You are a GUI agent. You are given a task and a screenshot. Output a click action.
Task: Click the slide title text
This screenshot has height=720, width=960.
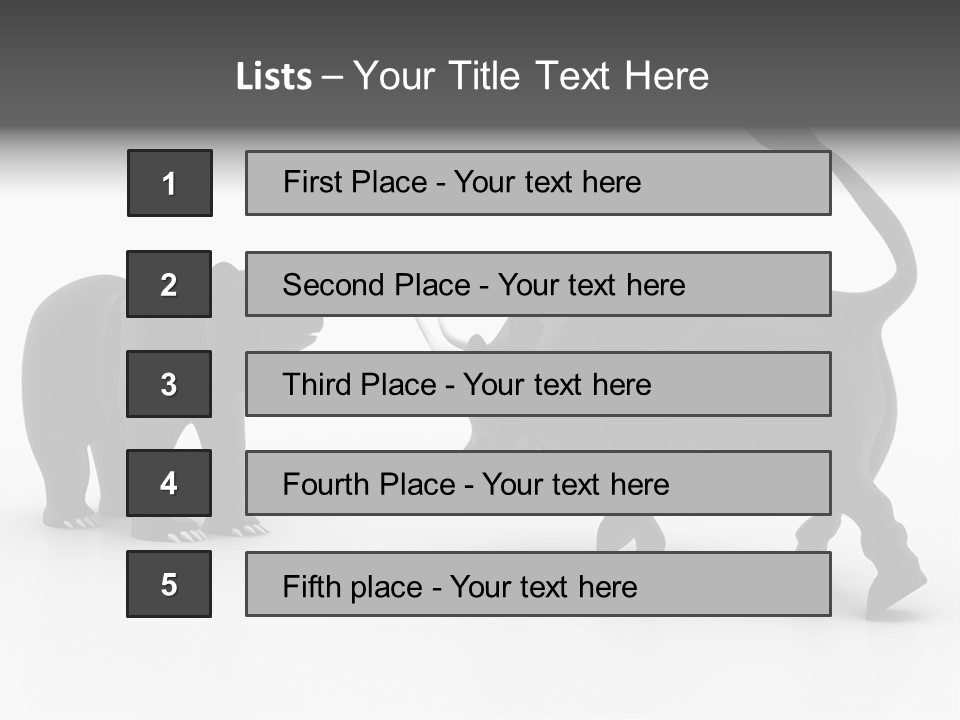[472, 76]
